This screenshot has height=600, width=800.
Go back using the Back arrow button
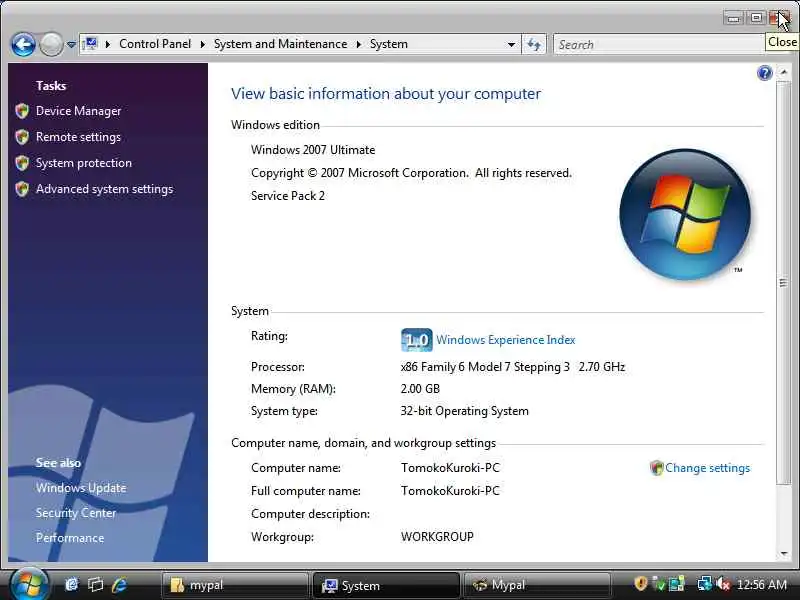[x=23, y=44]
